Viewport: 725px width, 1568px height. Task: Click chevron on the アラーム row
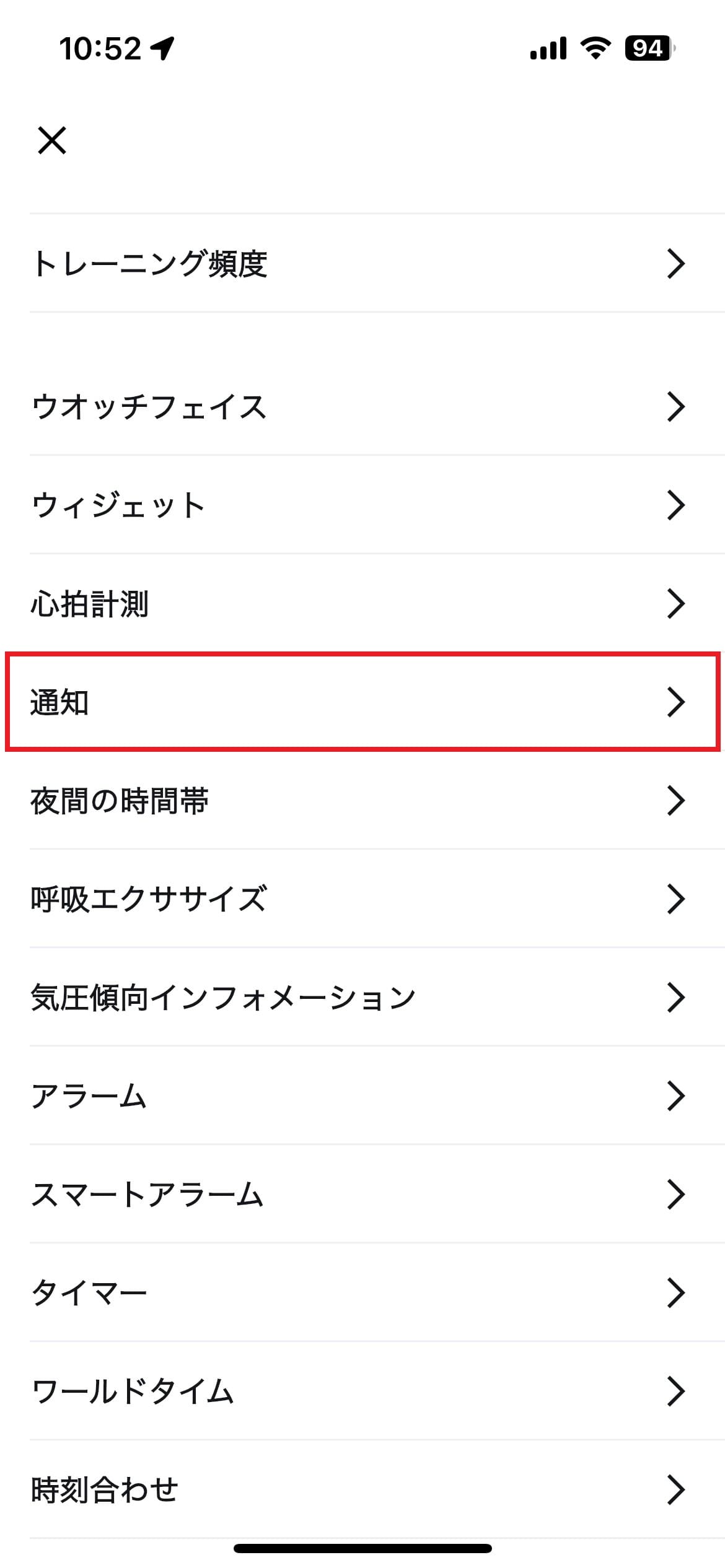(675, 1095)
